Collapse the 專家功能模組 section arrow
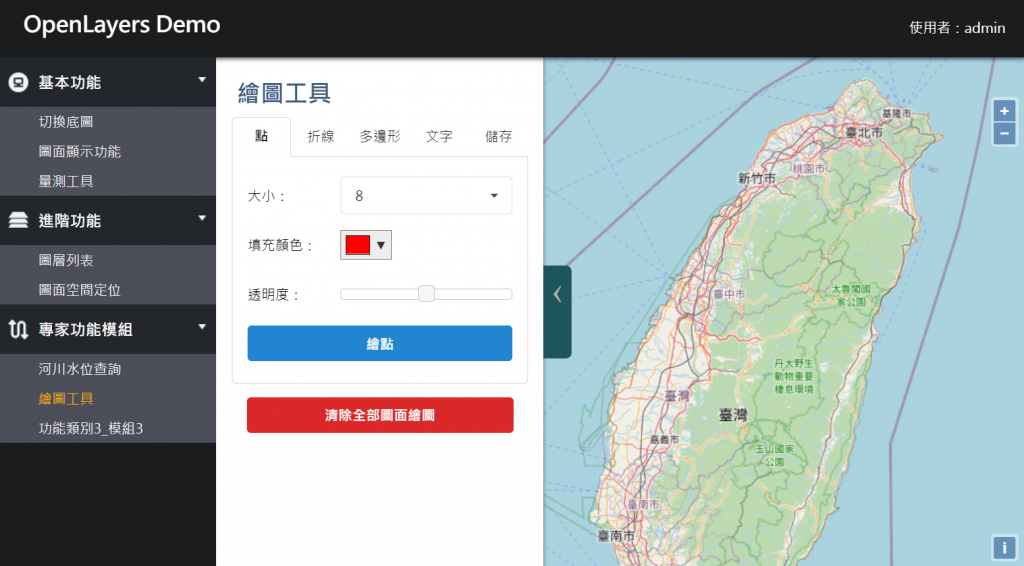Image resolution: width=1024 pixels, height=566 pixels. (202, 326)
